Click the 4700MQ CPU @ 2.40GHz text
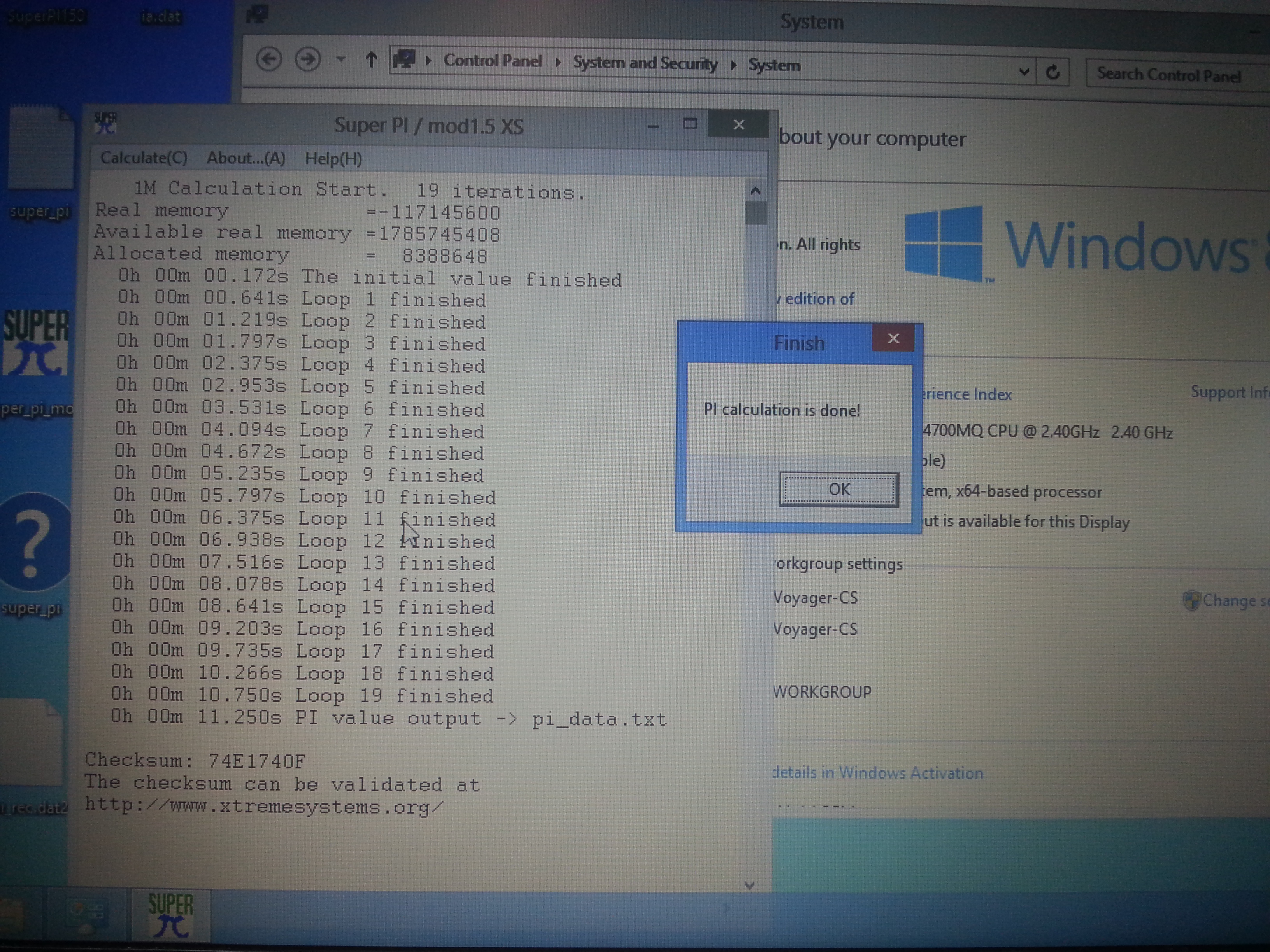The image size is (1270, 952). point(1011,431)
